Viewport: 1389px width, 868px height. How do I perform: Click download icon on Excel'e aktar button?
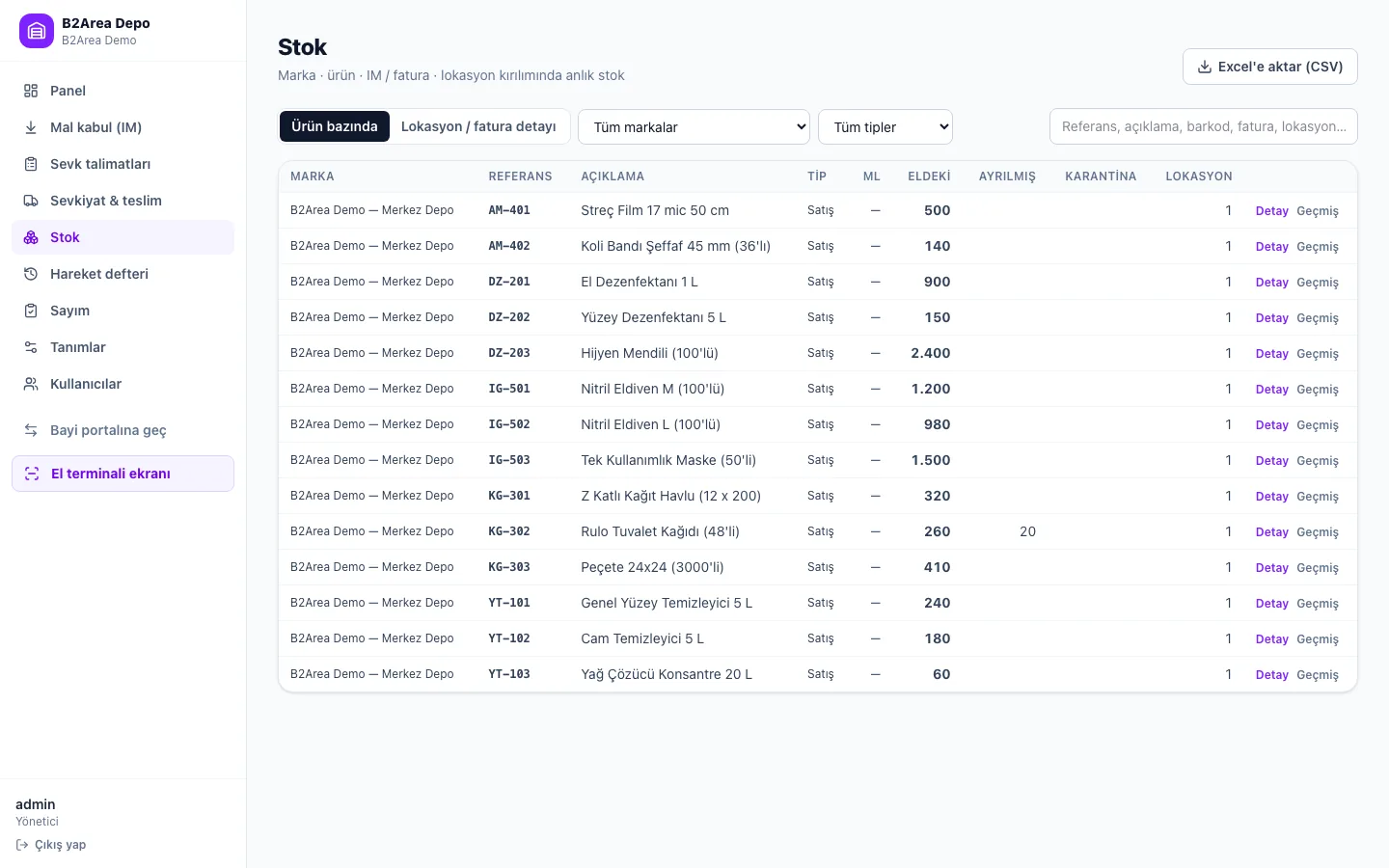[x=1205, y=67]
